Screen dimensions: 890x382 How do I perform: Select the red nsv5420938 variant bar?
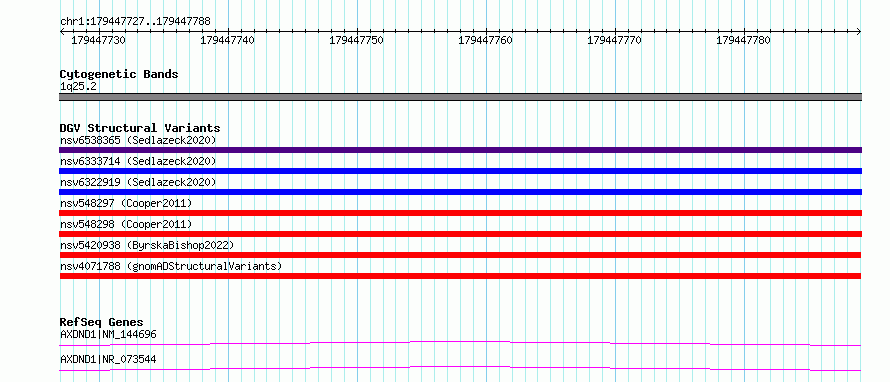pyautogui.click(x=460, y=255)
